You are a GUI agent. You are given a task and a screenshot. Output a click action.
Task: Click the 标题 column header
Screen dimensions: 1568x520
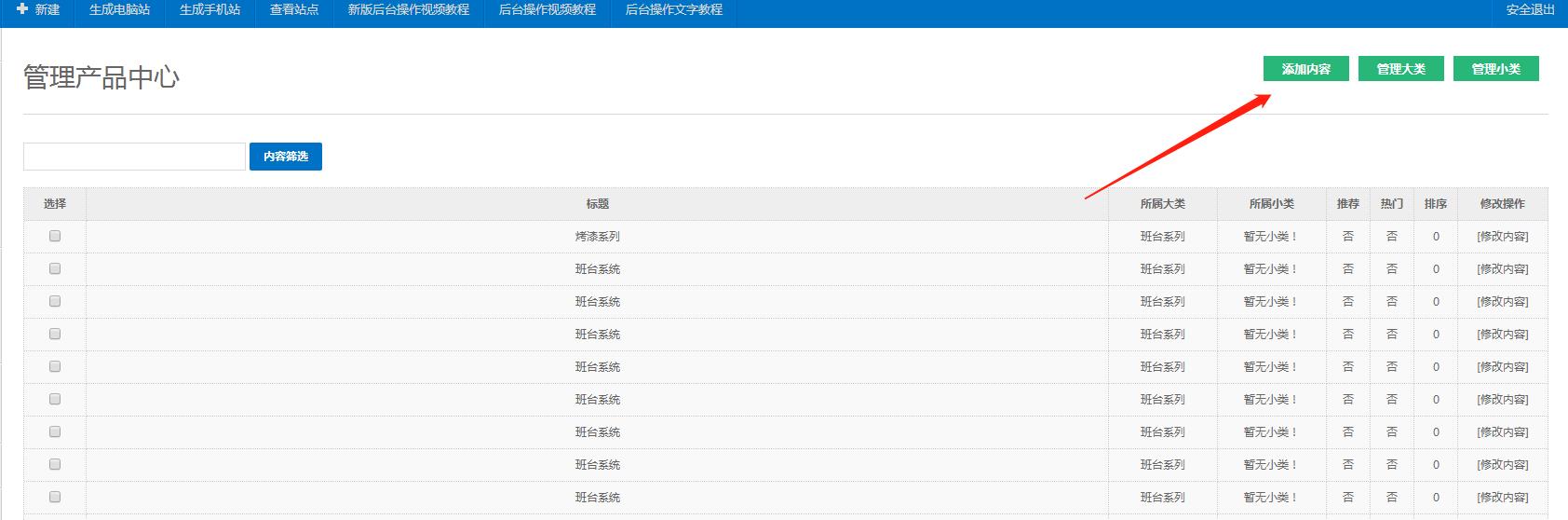597,204
